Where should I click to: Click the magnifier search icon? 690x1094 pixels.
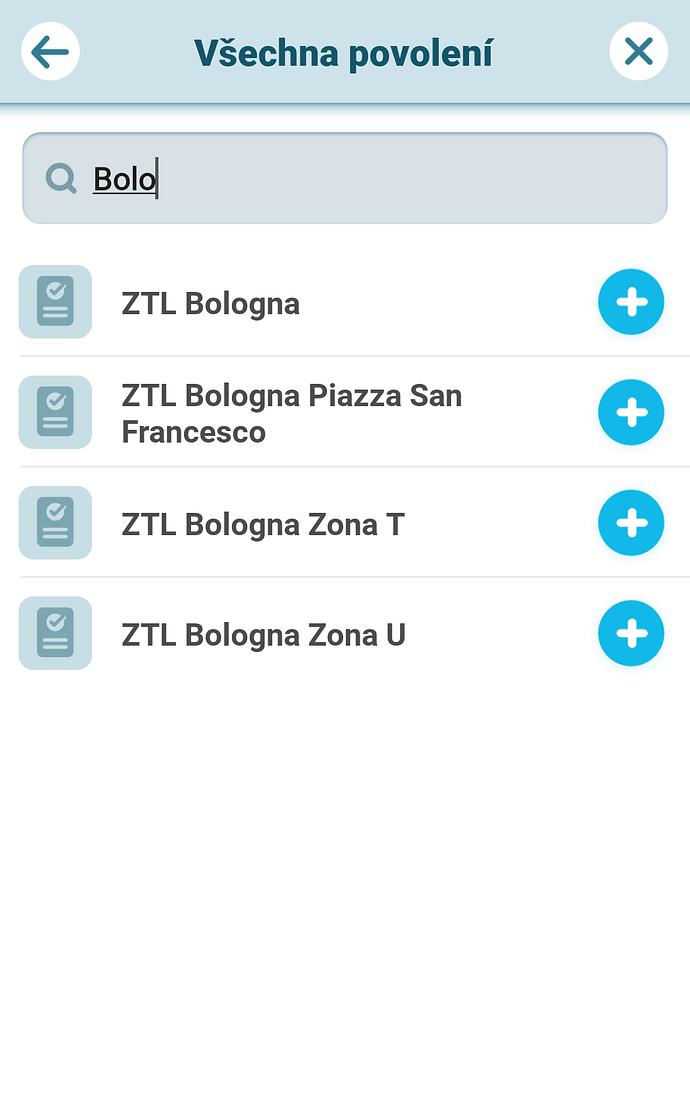point(61,179)
